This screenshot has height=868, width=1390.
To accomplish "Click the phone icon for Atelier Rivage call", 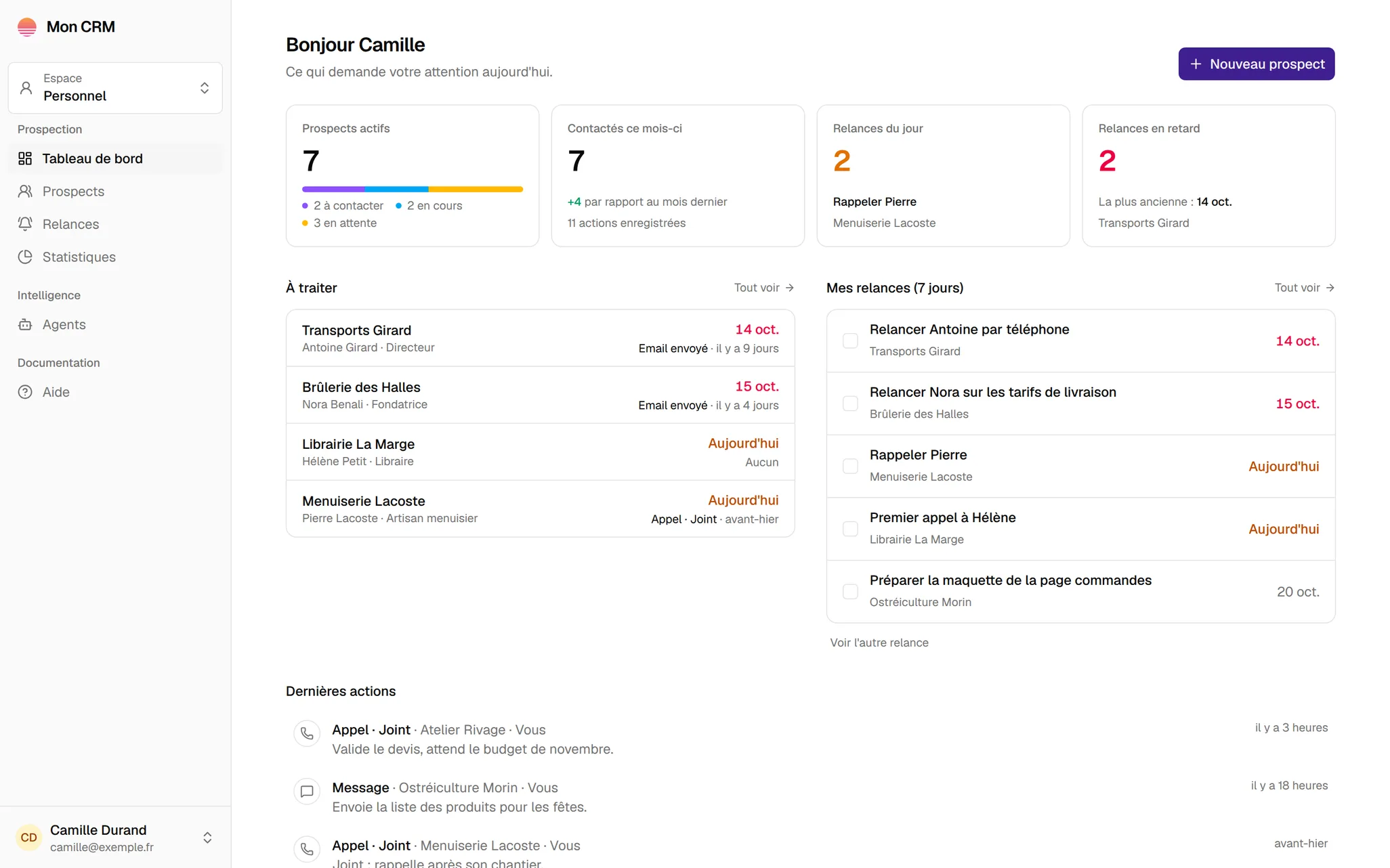I will pos(307,733).
